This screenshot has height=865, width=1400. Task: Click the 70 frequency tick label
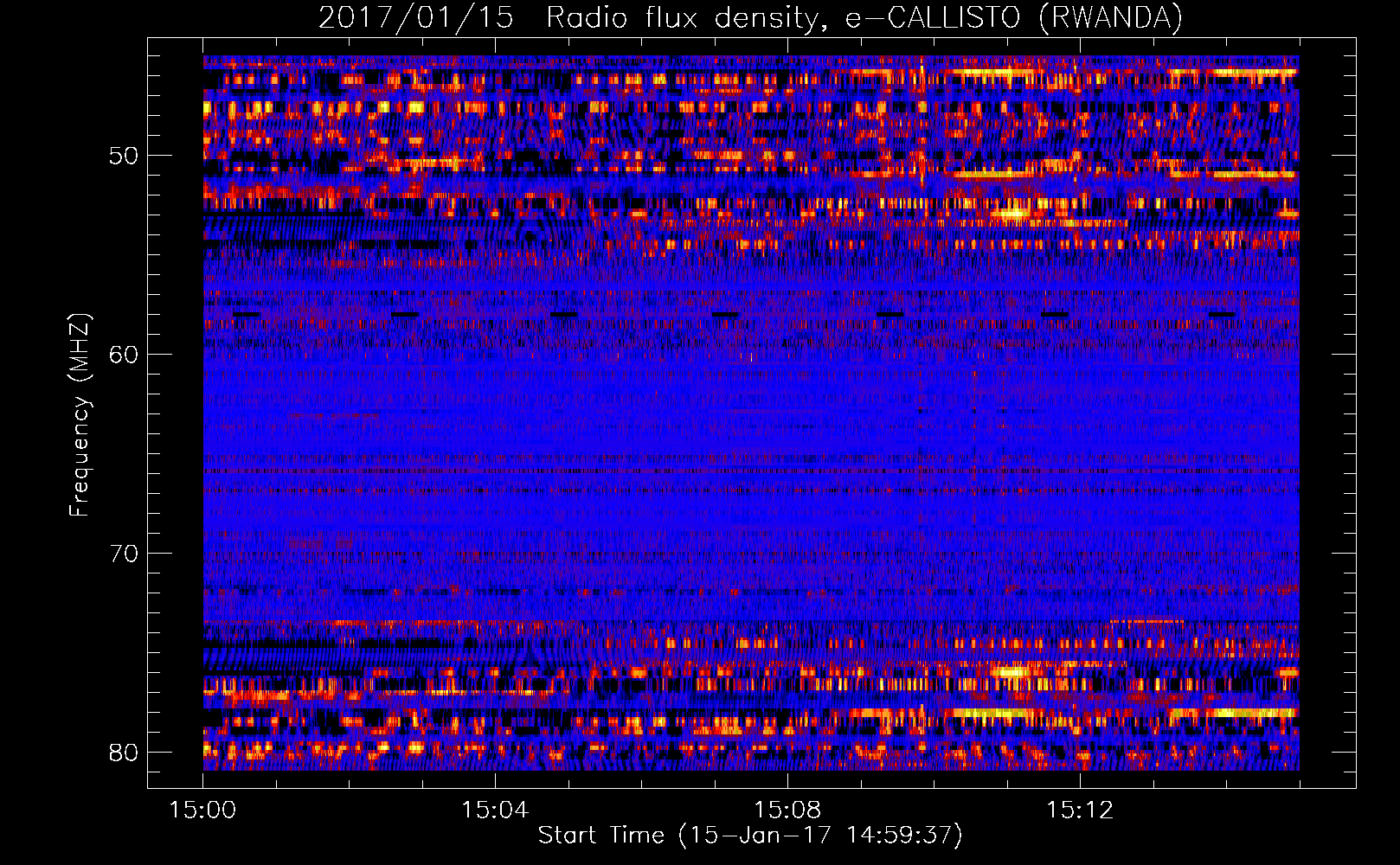click(124, 554)
